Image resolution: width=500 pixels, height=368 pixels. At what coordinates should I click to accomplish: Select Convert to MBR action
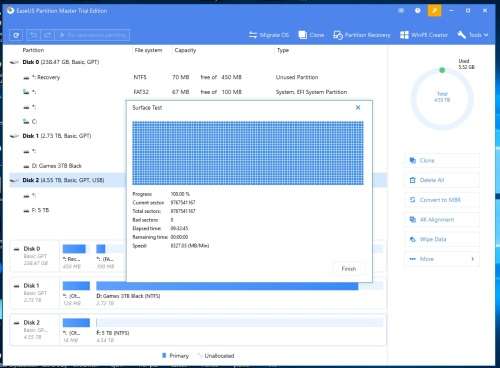442,200
